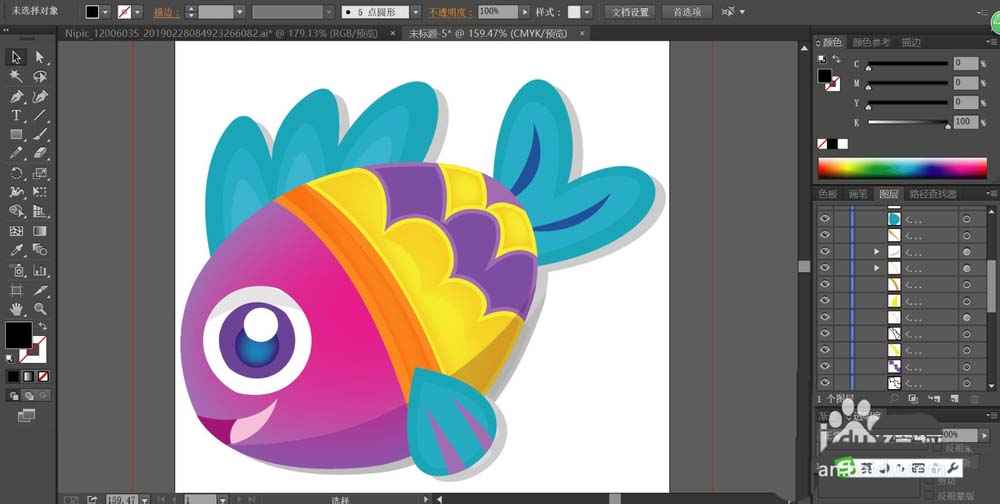1000x504 pixels.
Task: Select the Direct Selection white arrow tool
Action: click(40, 57)
